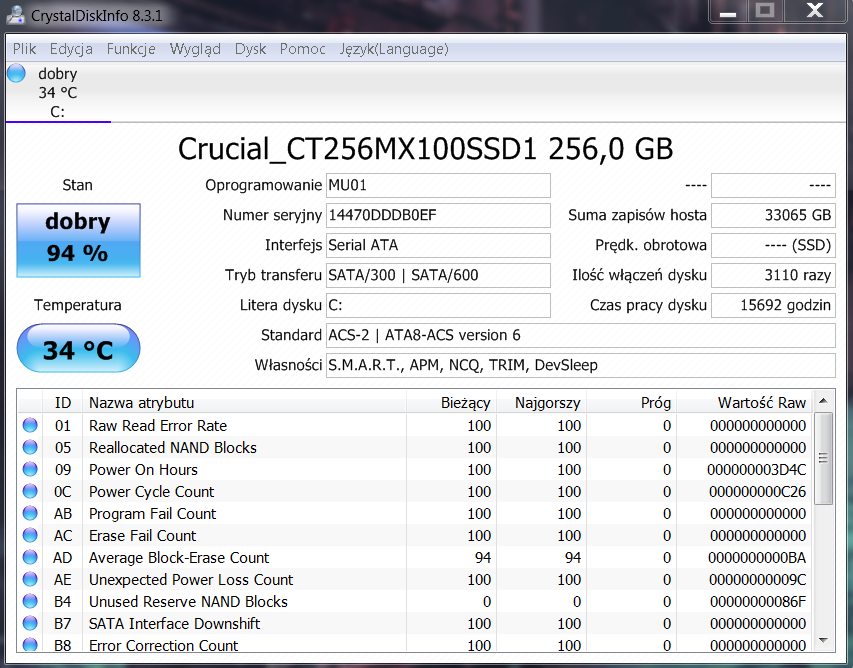Click the blue status orb for Program Fail Count

(x=30, y=513)
